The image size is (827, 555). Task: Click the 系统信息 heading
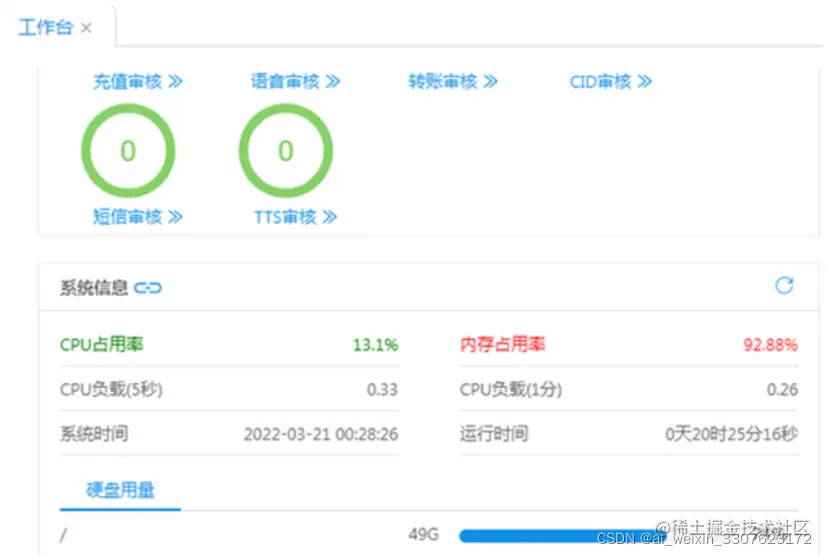coord(94,288)
